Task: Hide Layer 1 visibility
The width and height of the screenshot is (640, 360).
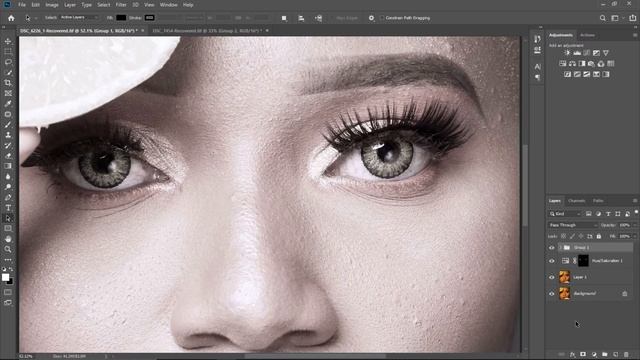Action: pos(552,277)
